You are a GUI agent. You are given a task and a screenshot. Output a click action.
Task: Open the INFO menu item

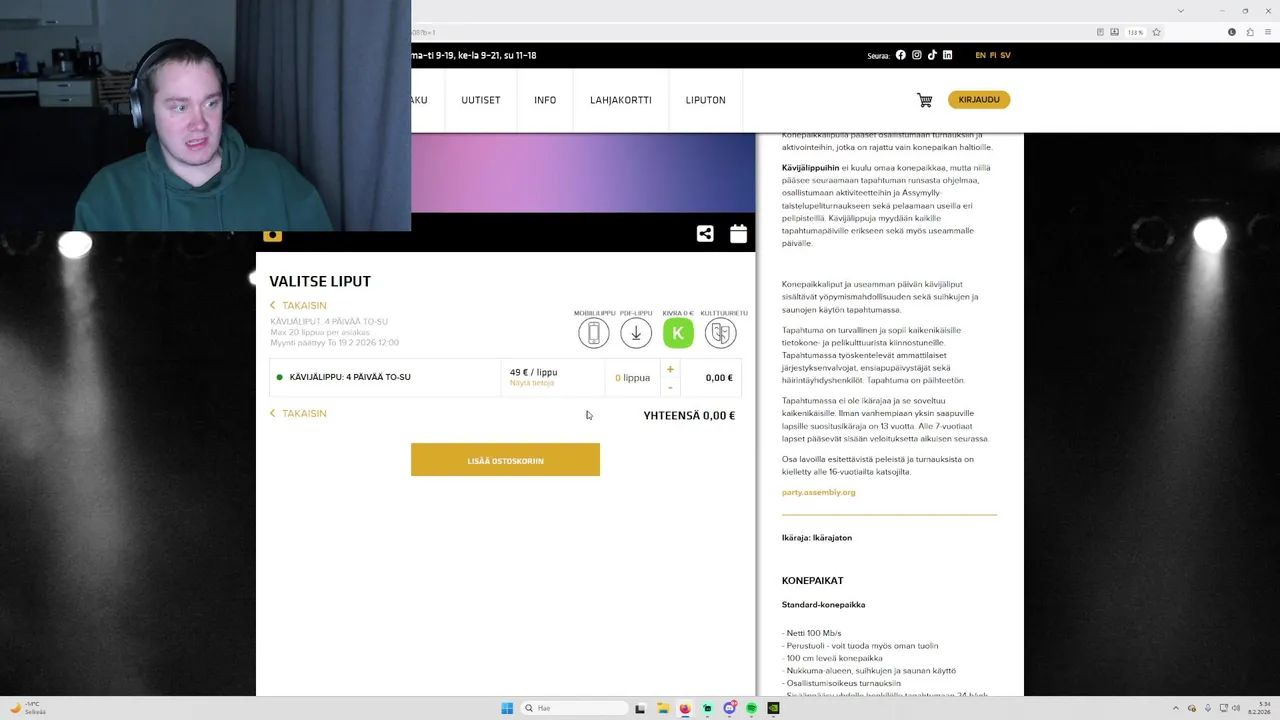tap(545, 100)
